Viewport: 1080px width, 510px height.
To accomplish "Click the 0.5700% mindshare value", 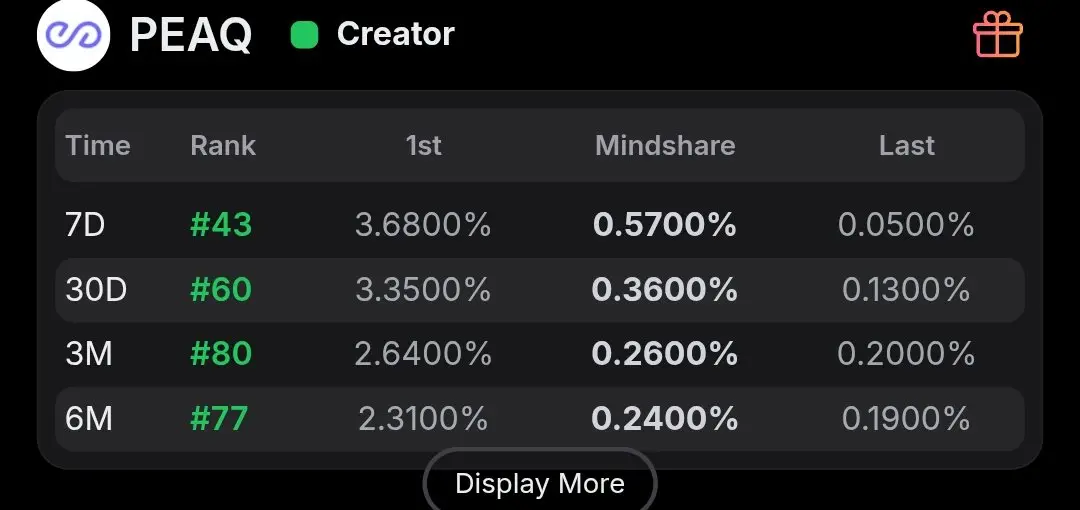I will tap(665, 225).
